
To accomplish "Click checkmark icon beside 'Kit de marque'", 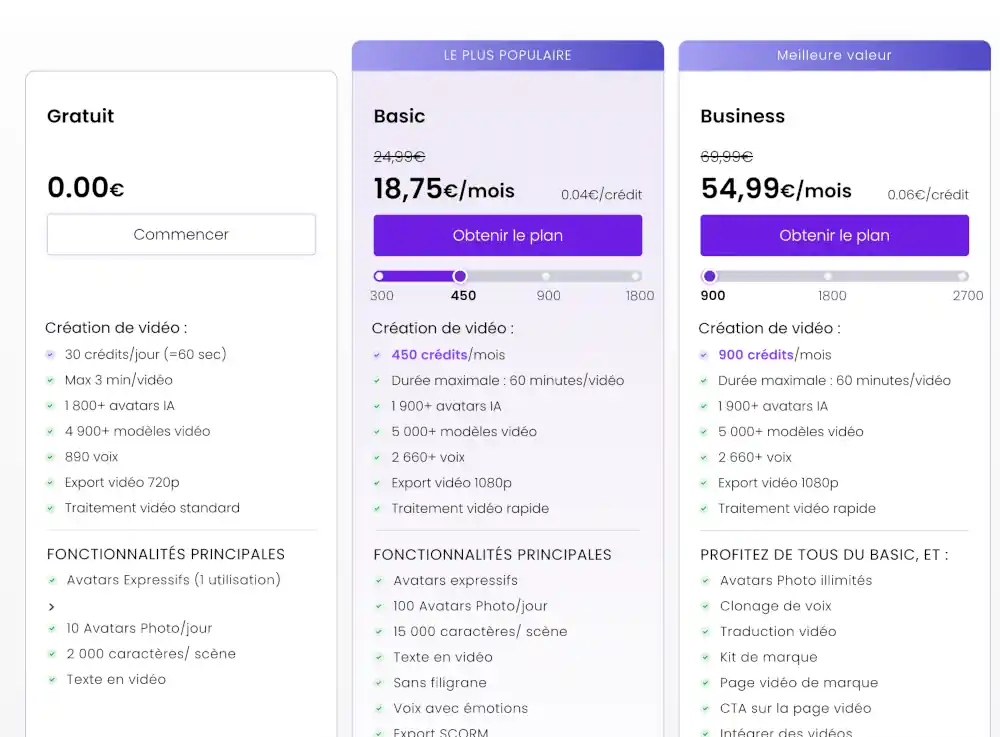I will (x=705, y=657).
